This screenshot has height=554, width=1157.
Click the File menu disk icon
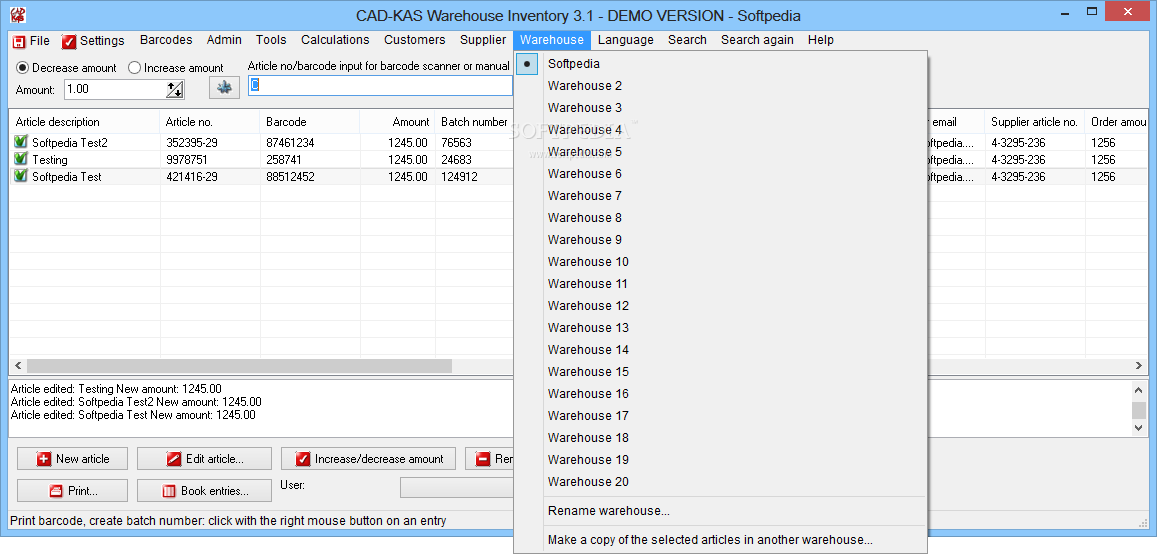19,41
